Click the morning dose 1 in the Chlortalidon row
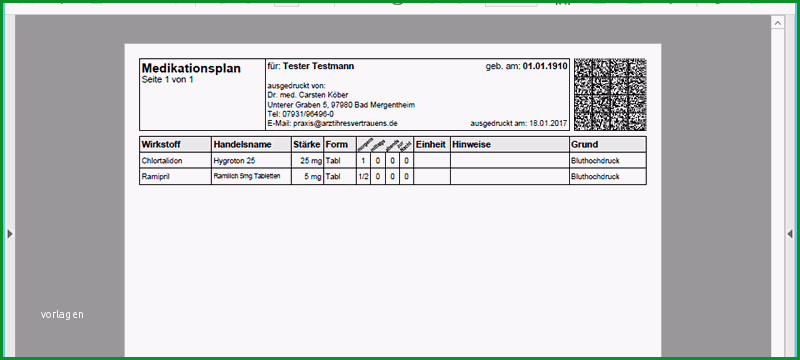 (x=363, y=161)
